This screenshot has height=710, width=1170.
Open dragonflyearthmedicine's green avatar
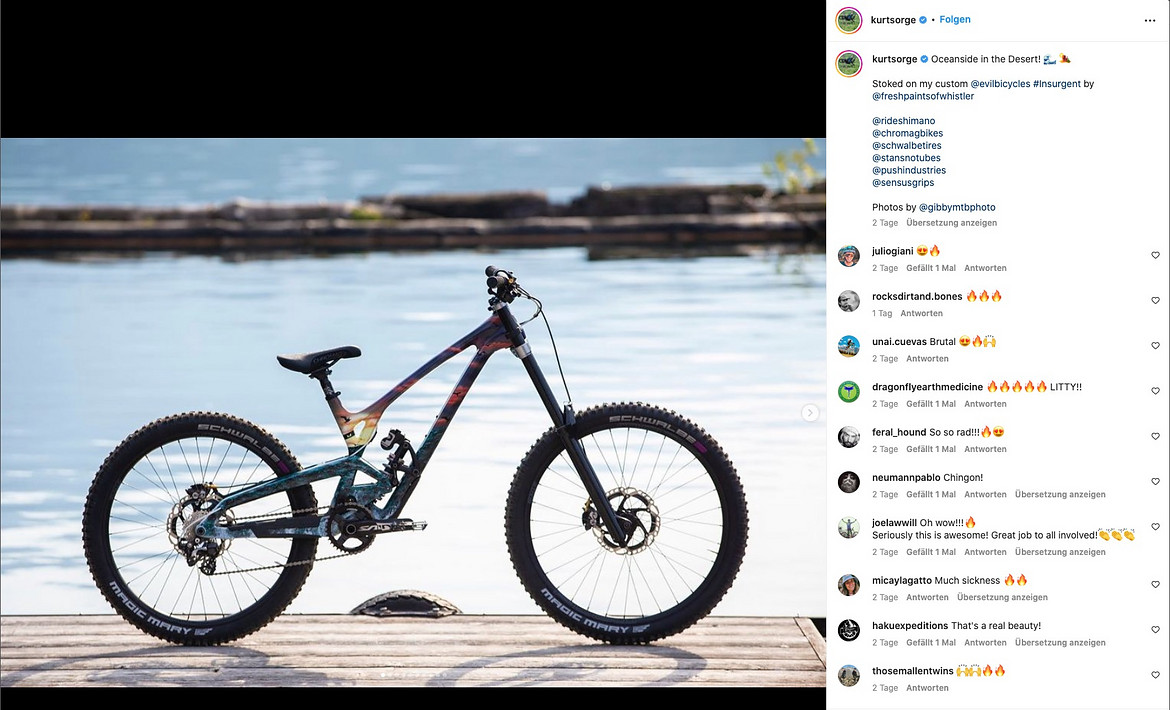pyautogui.click(x=848, y=392)
